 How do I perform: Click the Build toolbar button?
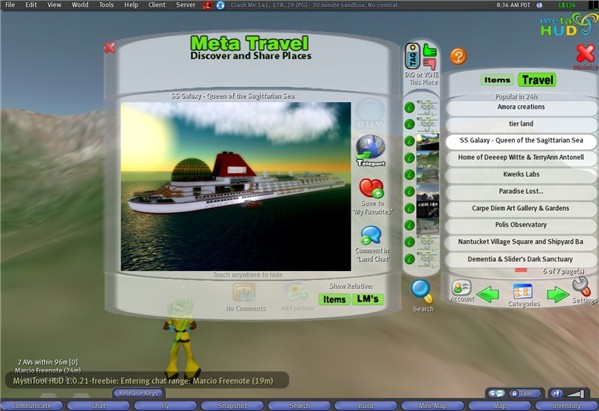point(366,406)
